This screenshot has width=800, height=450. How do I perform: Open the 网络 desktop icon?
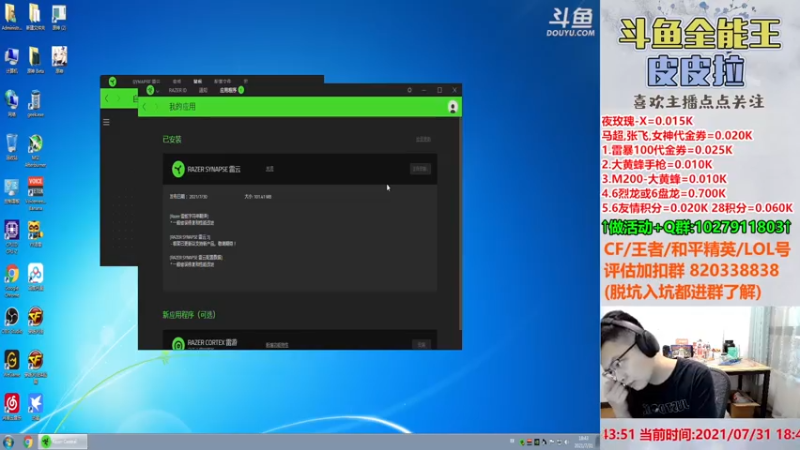11,104
